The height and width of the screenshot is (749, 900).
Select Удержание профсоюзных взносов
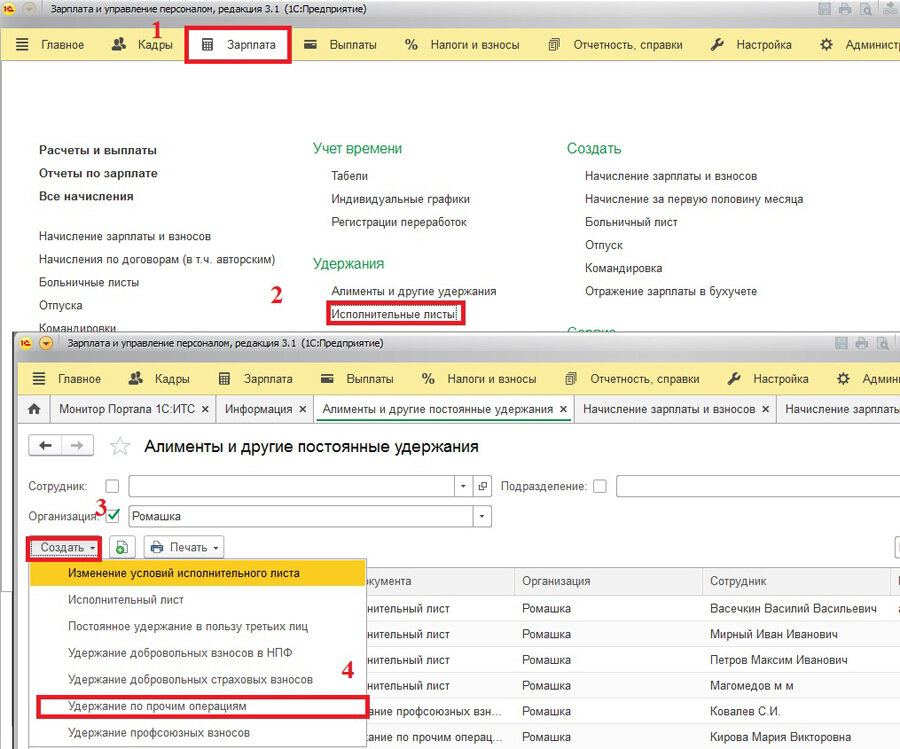[197, 733]
